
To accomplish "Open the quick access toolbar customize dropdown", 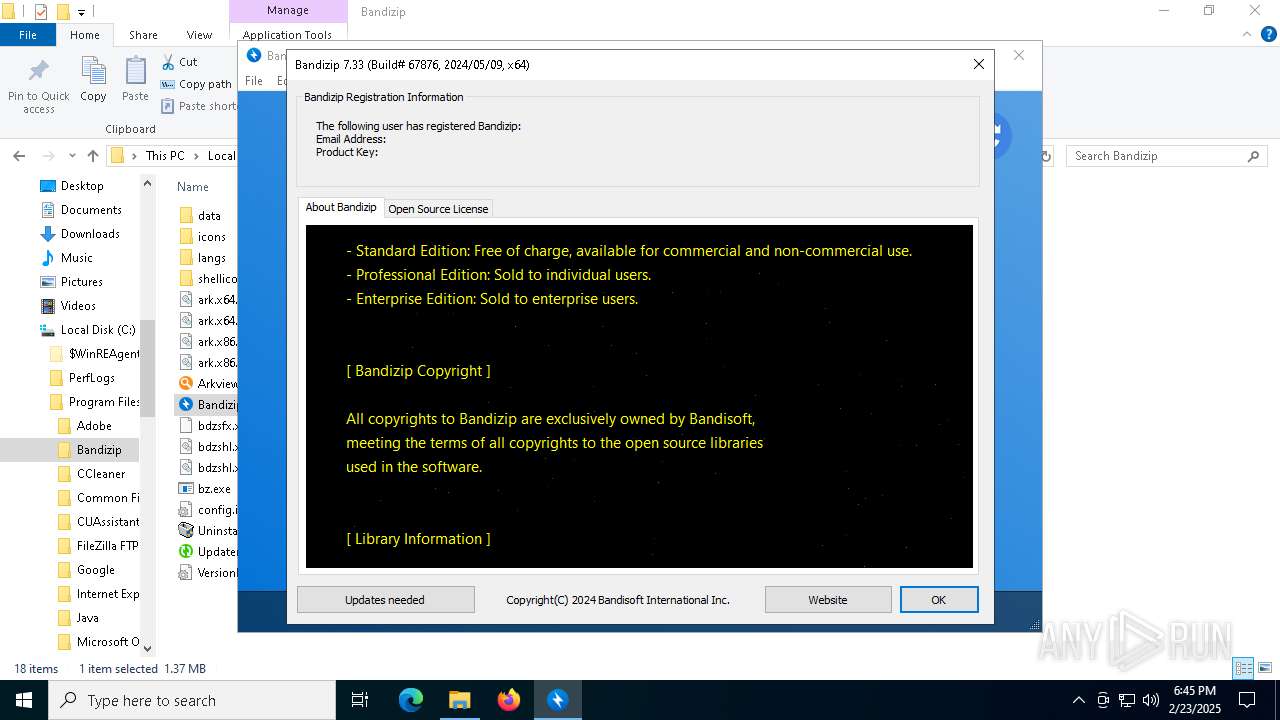I will tap(82, 12).
